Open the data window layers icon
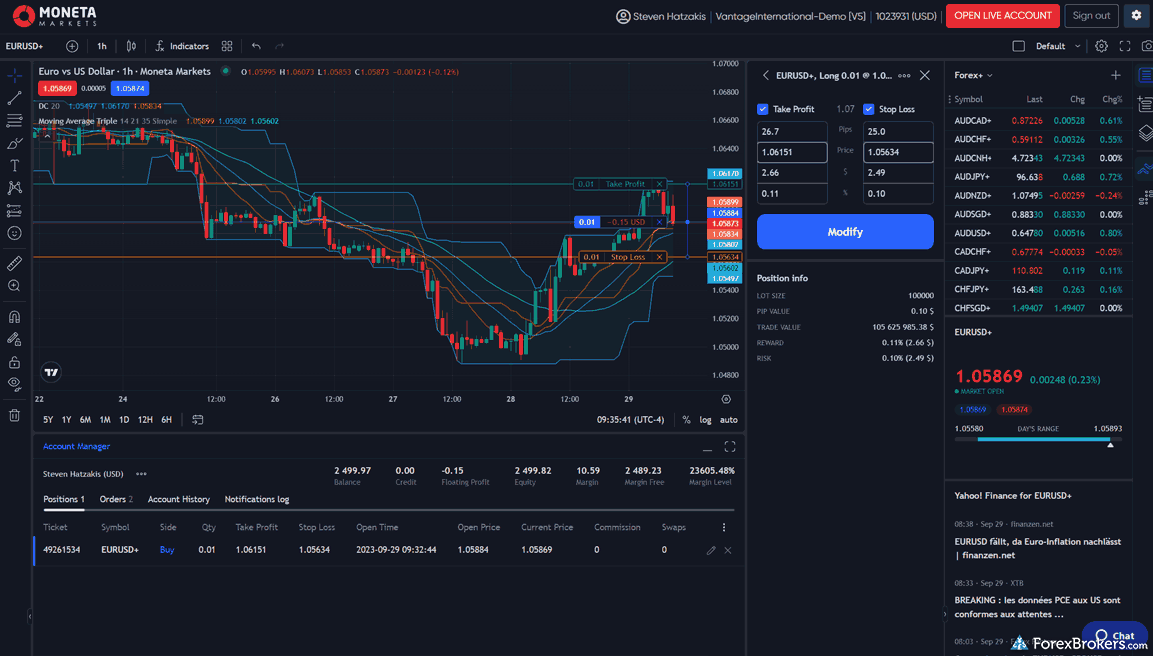1153x656 pixels. (1145, 133)
